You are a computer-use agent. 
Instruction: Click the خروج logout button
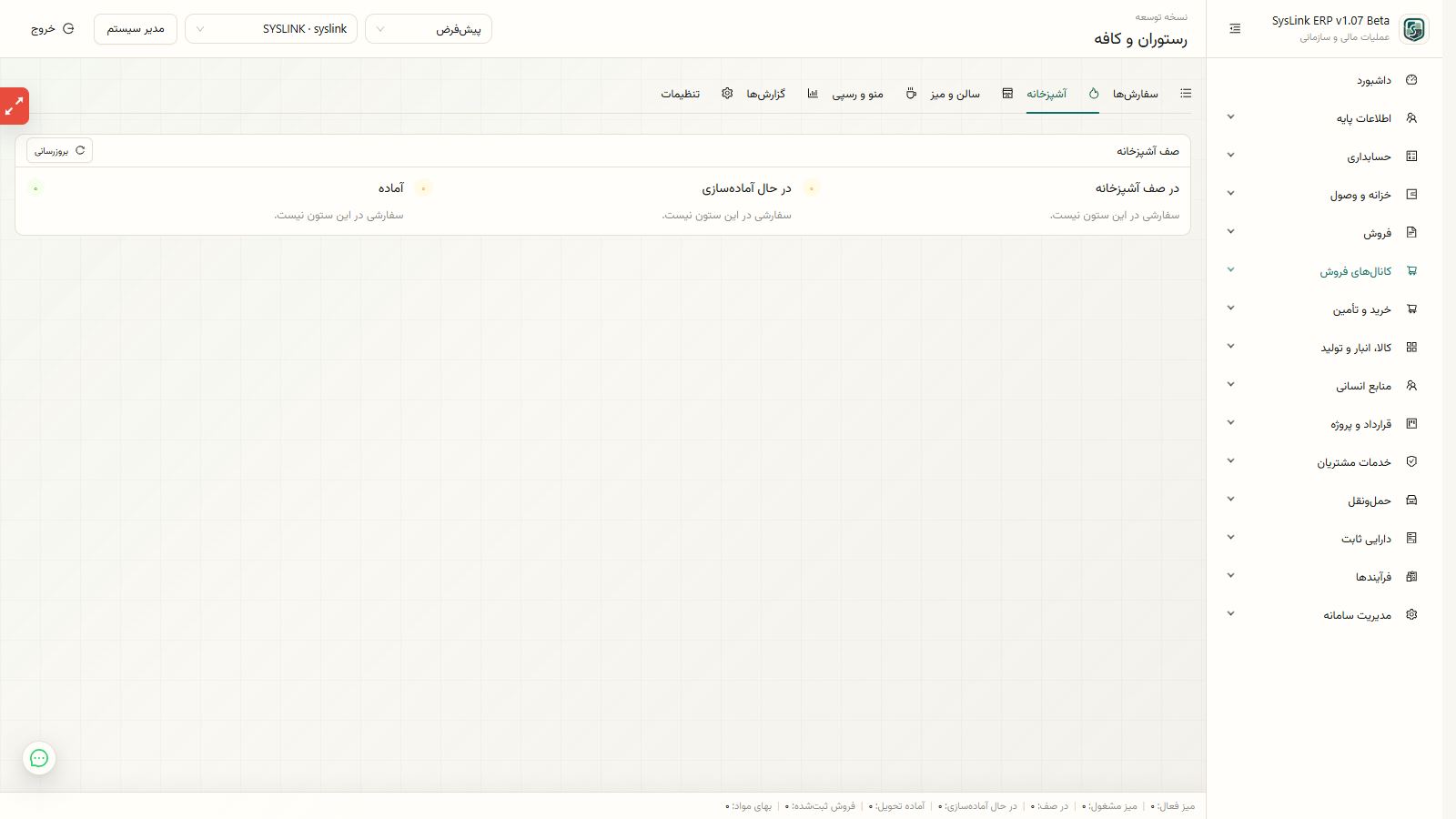52,29
